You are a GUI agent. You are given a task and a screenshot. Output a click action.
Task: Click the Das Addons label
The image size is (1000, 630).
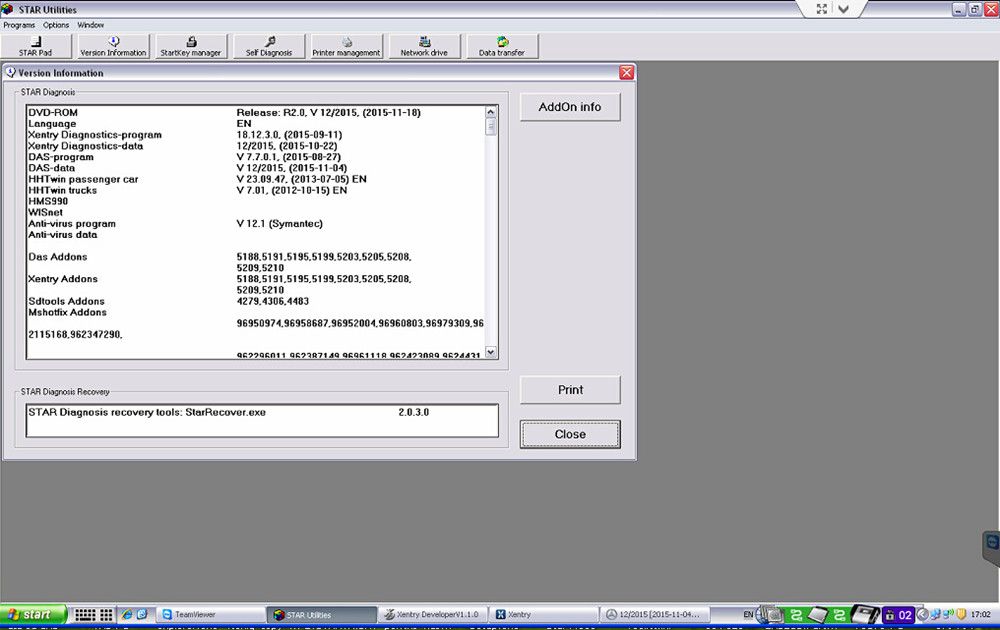[x=57, y=257]
